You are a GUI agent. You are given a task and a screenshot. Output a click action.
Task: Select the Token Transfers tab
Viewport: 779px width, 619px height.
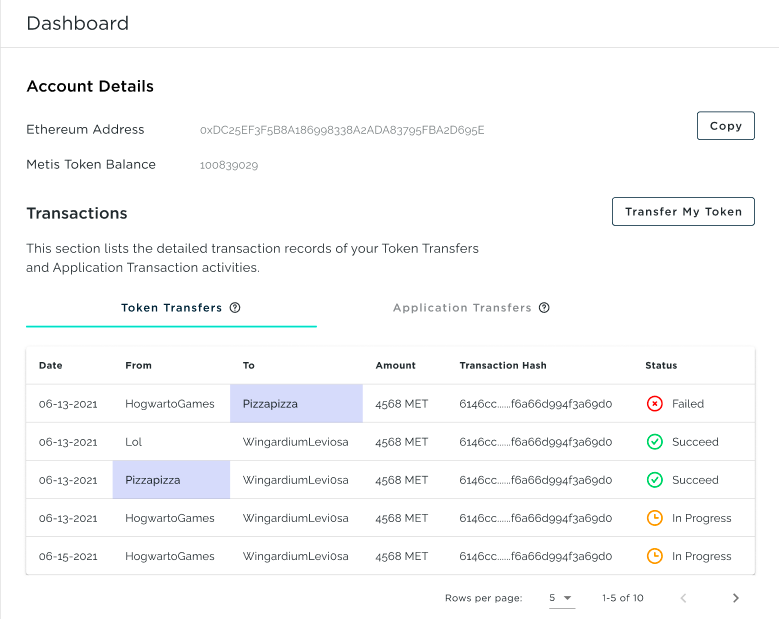click(171, 308)
